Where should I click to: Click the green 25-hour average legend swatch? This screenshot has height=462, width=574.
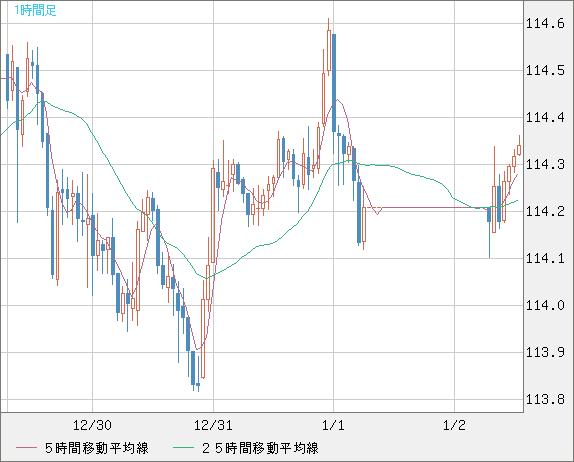183,448
